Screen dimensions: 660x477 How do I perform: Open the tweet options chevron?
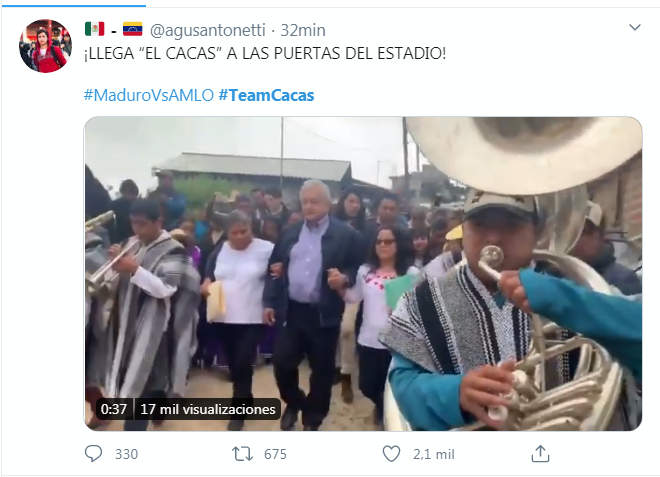635,28
